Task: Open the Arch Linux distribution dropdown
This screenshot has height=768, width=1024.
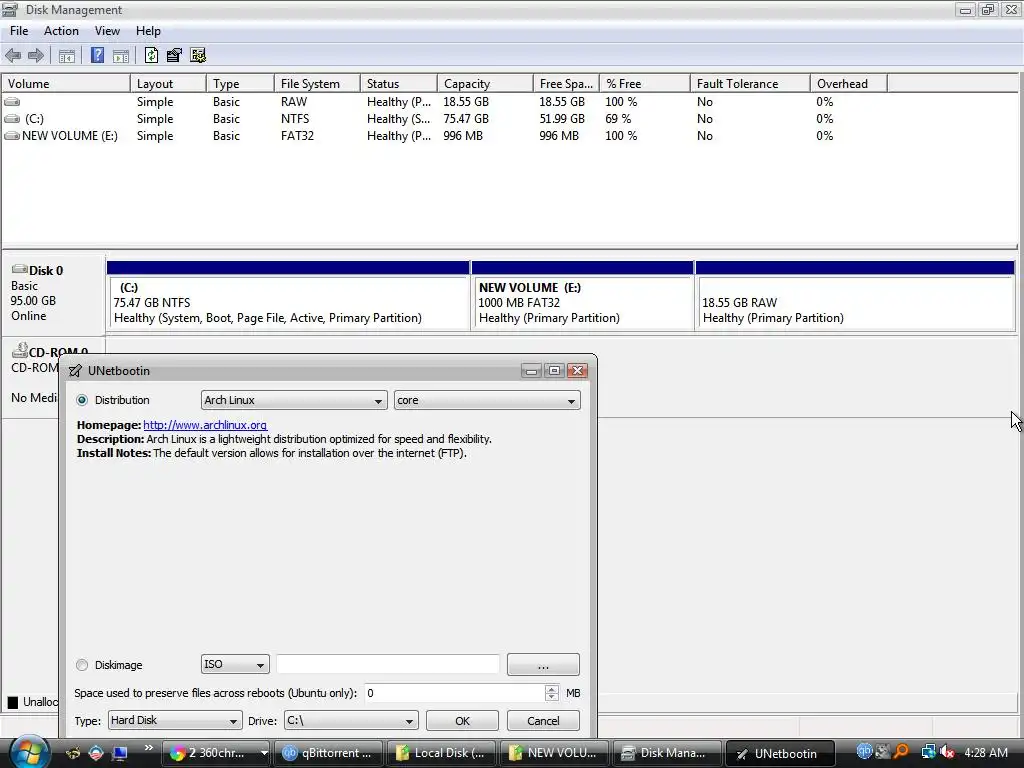Action: 294,400
